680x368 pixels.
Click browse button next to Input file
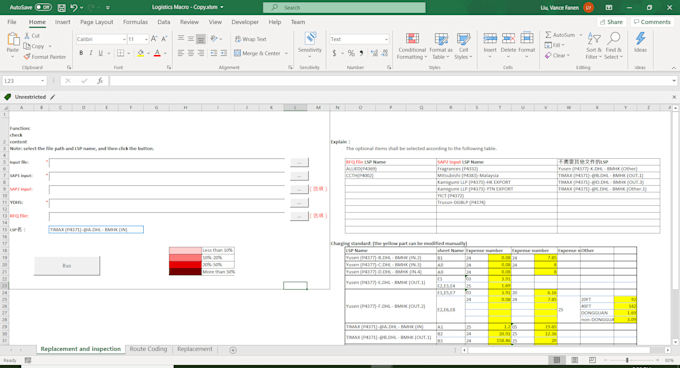pos(299,162)
